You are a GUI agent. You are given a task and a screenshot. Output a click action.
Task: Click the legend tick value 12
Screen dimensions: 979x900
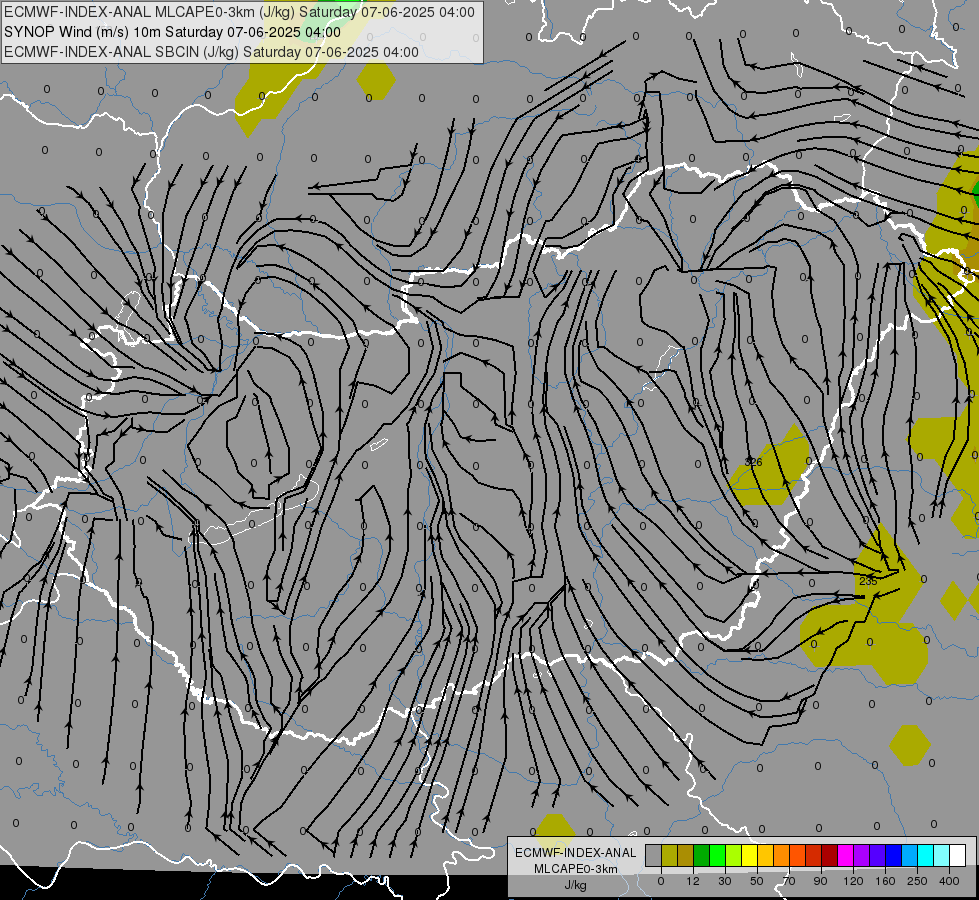693,881
